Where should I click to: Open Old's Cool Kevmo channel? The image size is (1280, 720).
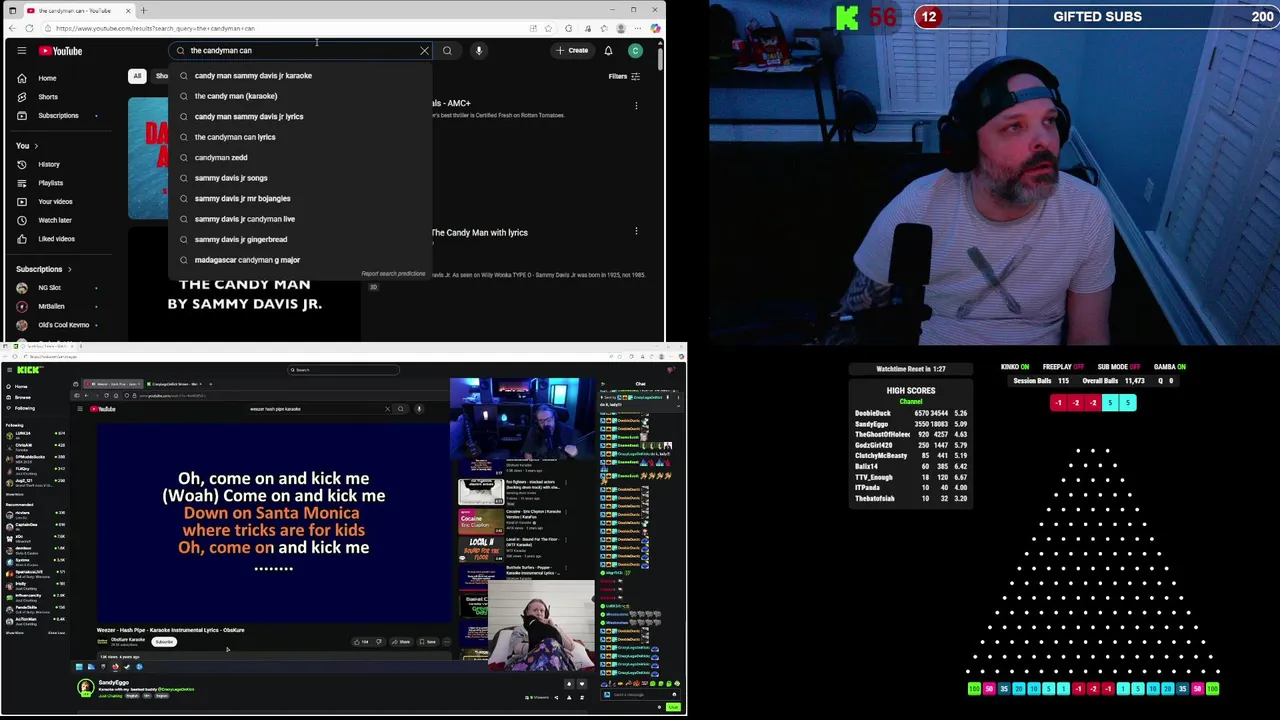63,325
